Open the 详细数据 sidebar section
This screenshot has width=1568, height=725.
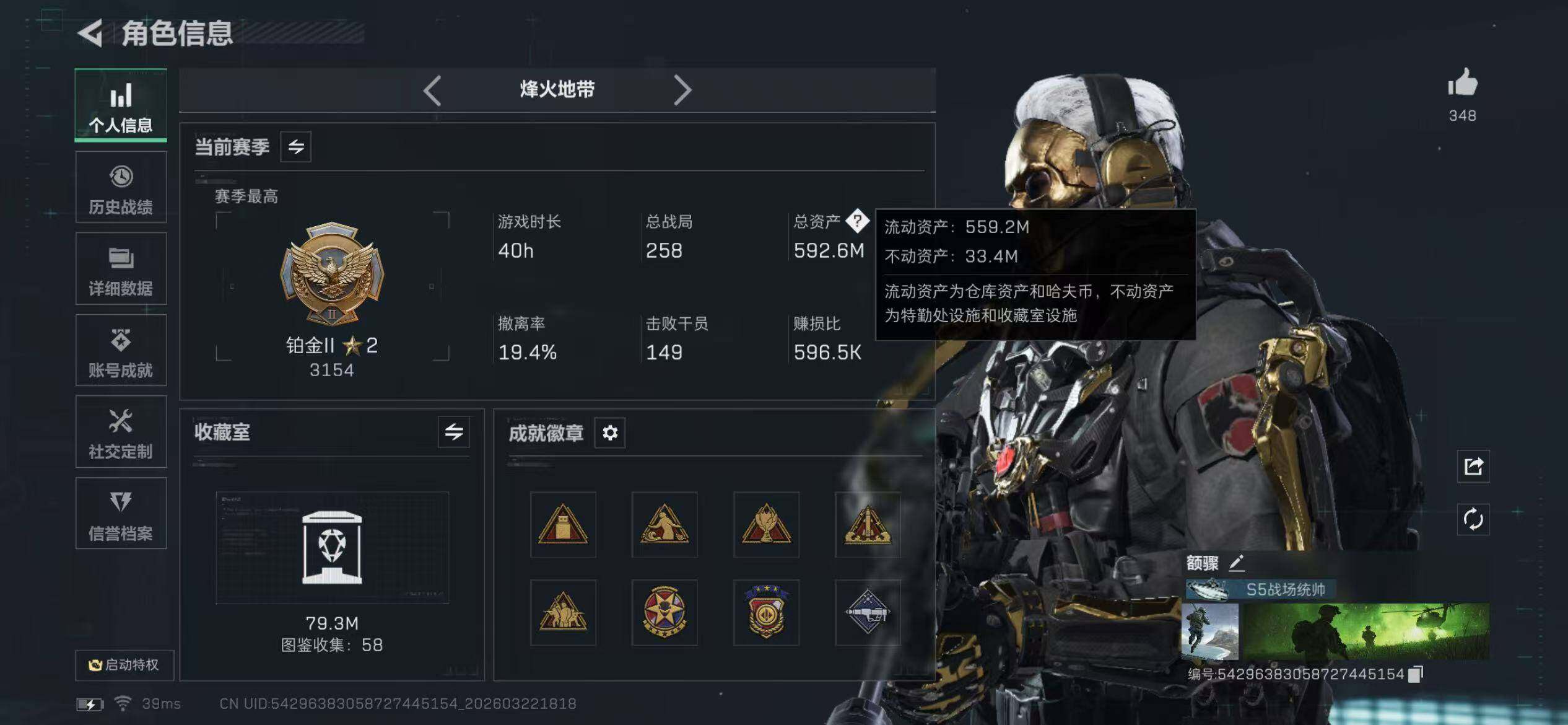[121, 269]
